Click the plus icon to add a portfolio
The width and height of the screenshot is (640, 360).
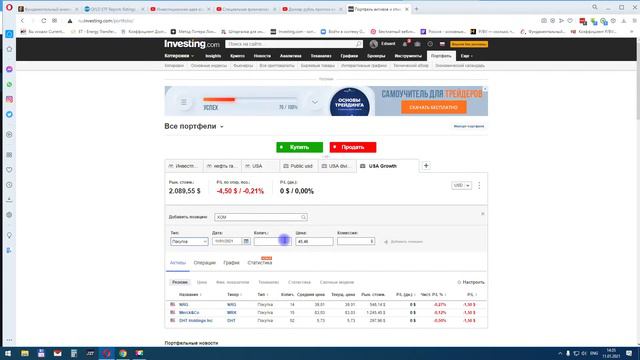point(426,166)
